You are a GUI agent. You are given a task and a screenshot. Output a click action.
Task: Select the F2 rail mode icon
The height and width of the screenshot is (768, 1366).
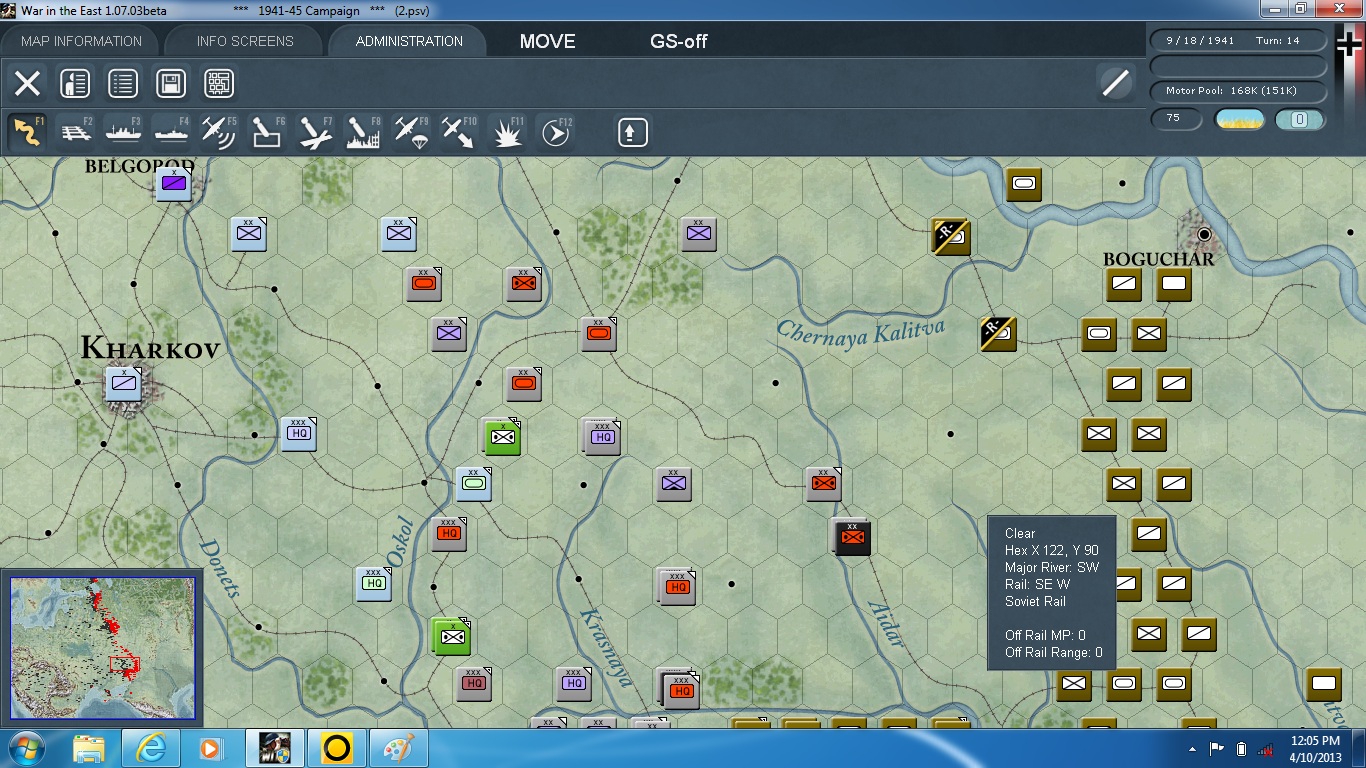pos(75,132)
